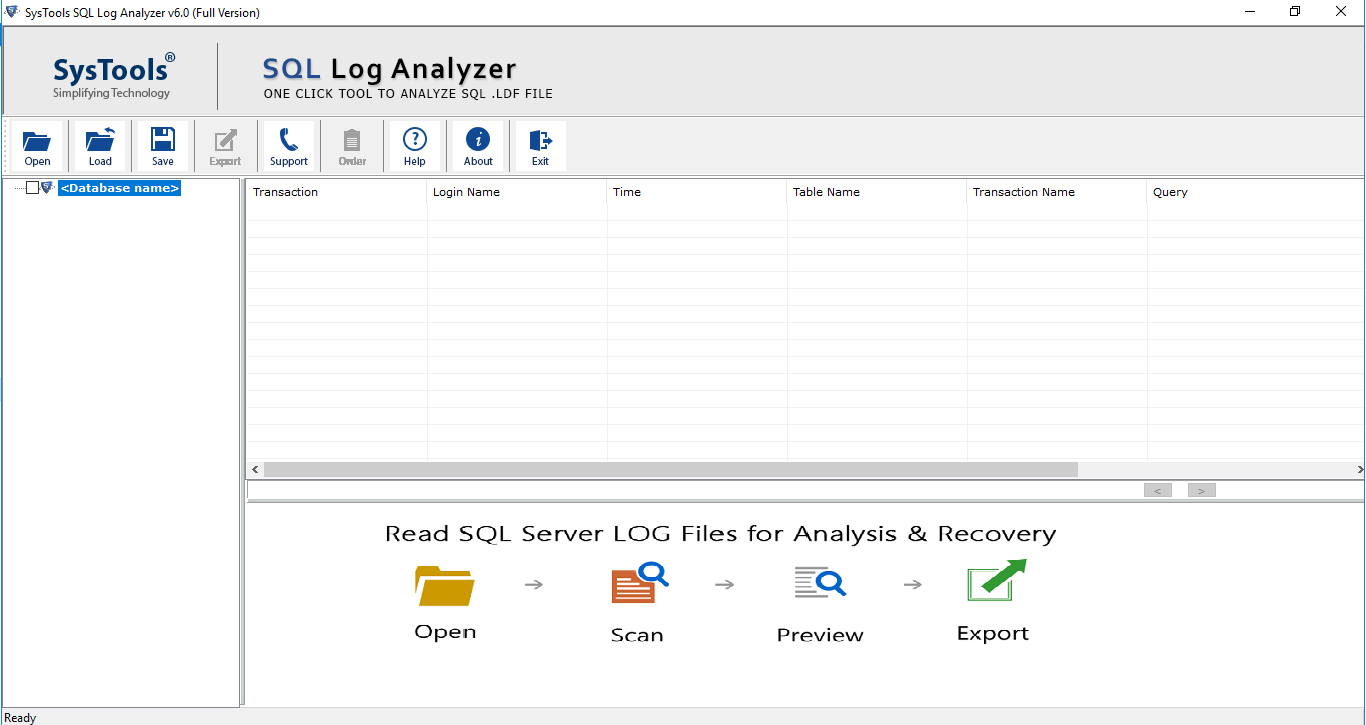Click the Login Name column header
Image resolution: width=1366 pixels, height=725 pixels.
point(517,192)
